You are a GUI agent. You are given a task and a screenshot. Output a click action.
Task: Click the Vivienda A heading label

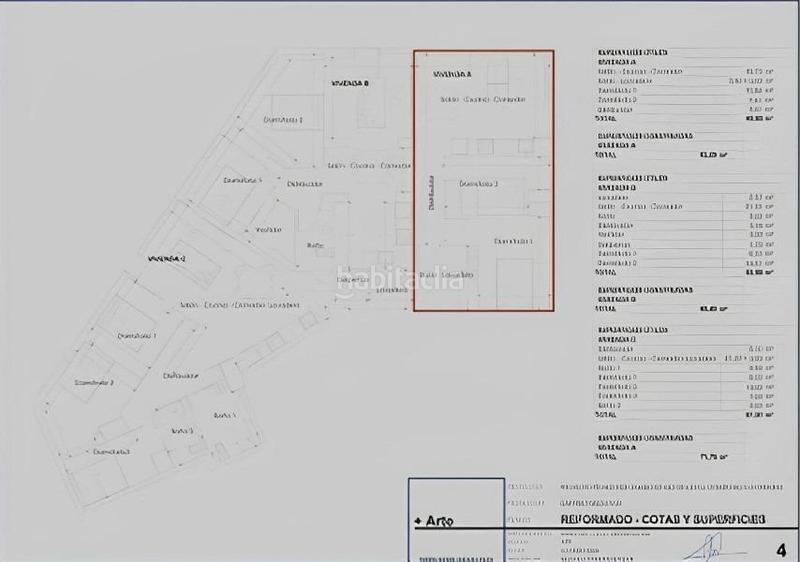click(x=452, y=74)
